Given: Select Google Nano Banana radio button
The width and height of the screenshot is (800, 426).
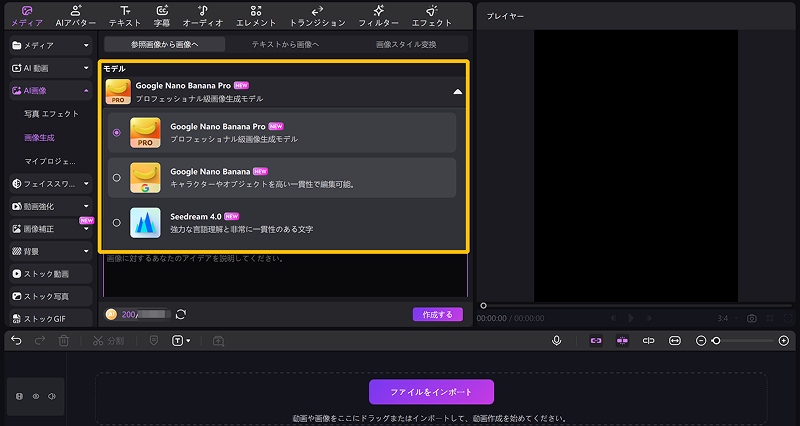Looking at the screenshot, I should (x=117, y=178).
